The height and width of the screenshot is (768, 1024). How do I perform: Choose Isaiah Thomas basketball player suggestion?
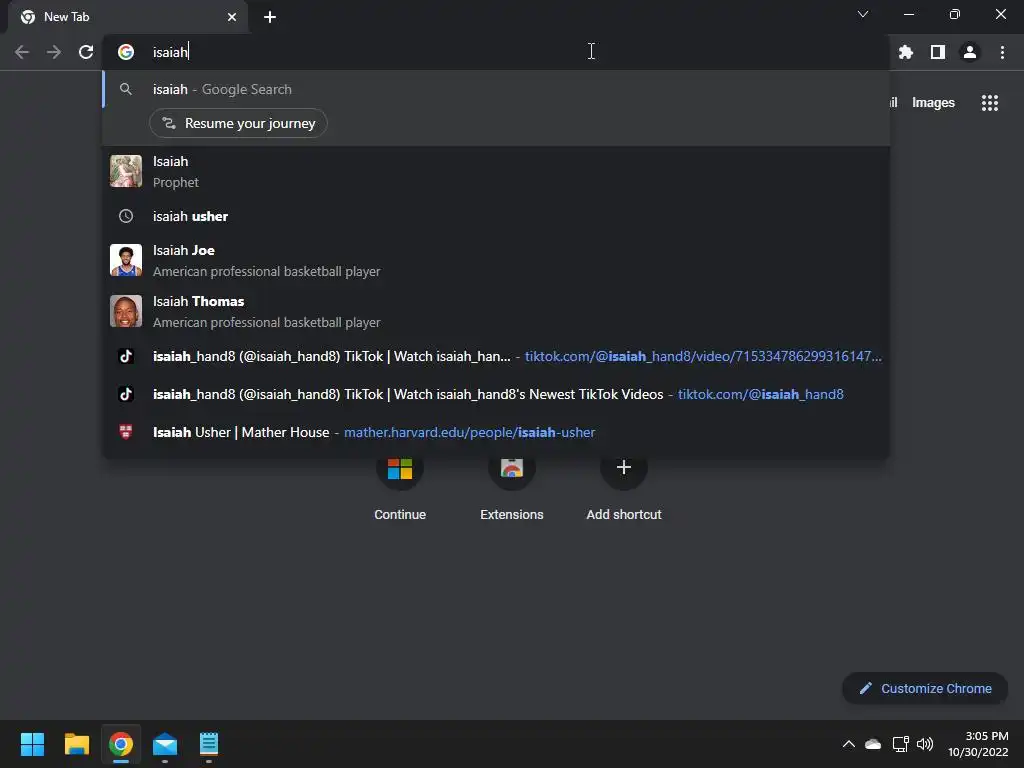[496, 312]
